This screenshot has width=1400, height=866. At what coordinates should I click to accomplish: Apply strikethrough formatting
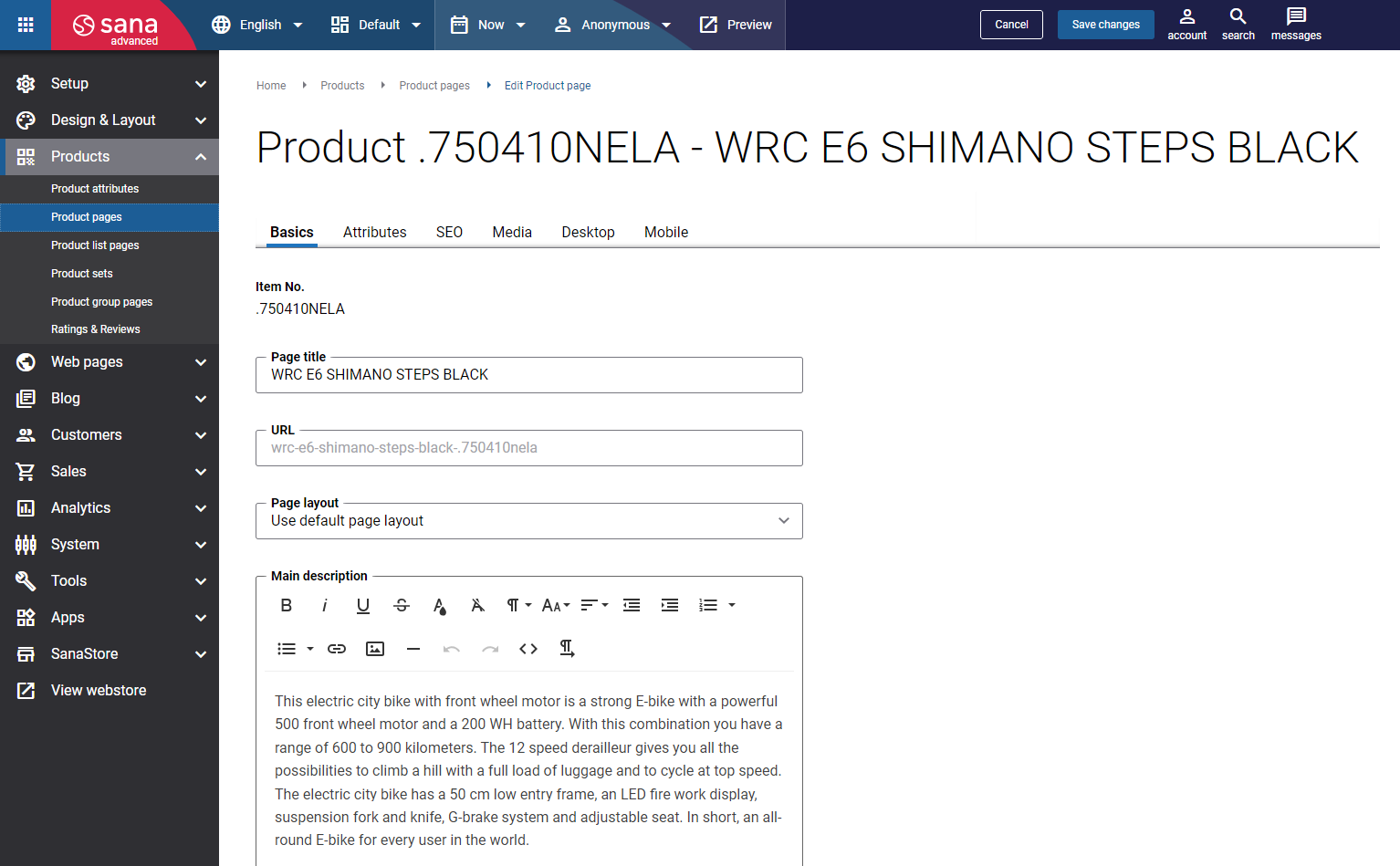pyautogui.click(x=402, y=605)
